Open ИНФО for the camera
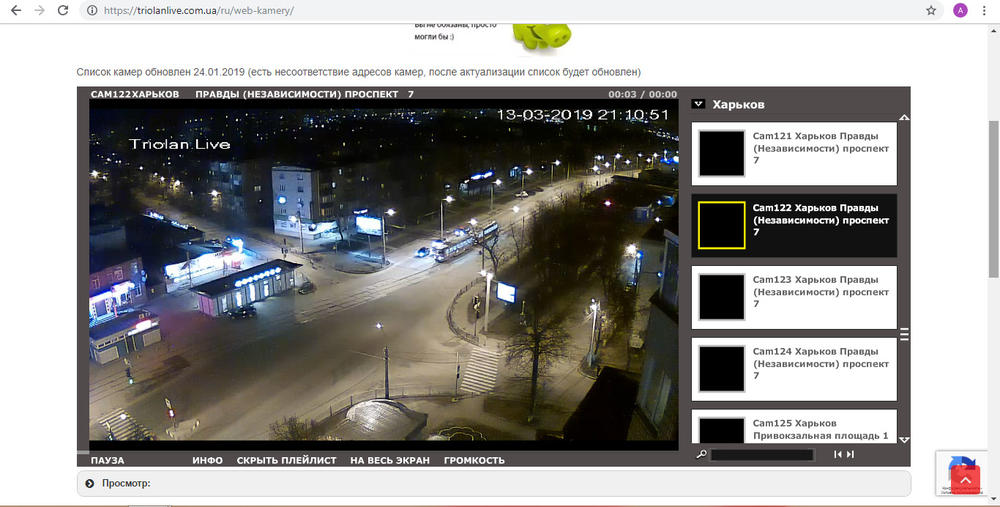 [207, 460]
